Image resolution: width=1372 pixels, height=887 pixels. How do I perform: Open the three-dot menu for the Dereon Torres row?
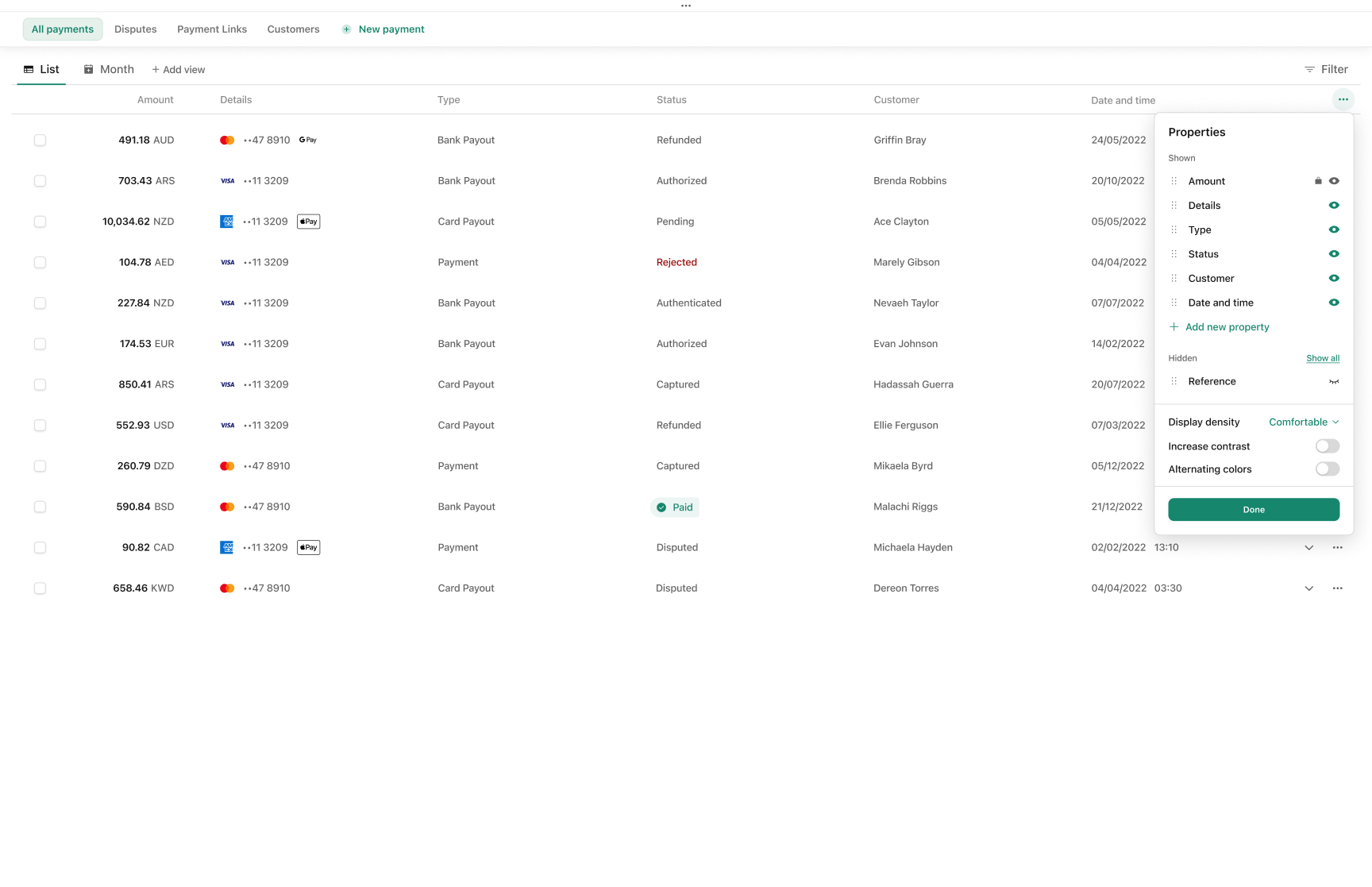tap(1338, 588)
